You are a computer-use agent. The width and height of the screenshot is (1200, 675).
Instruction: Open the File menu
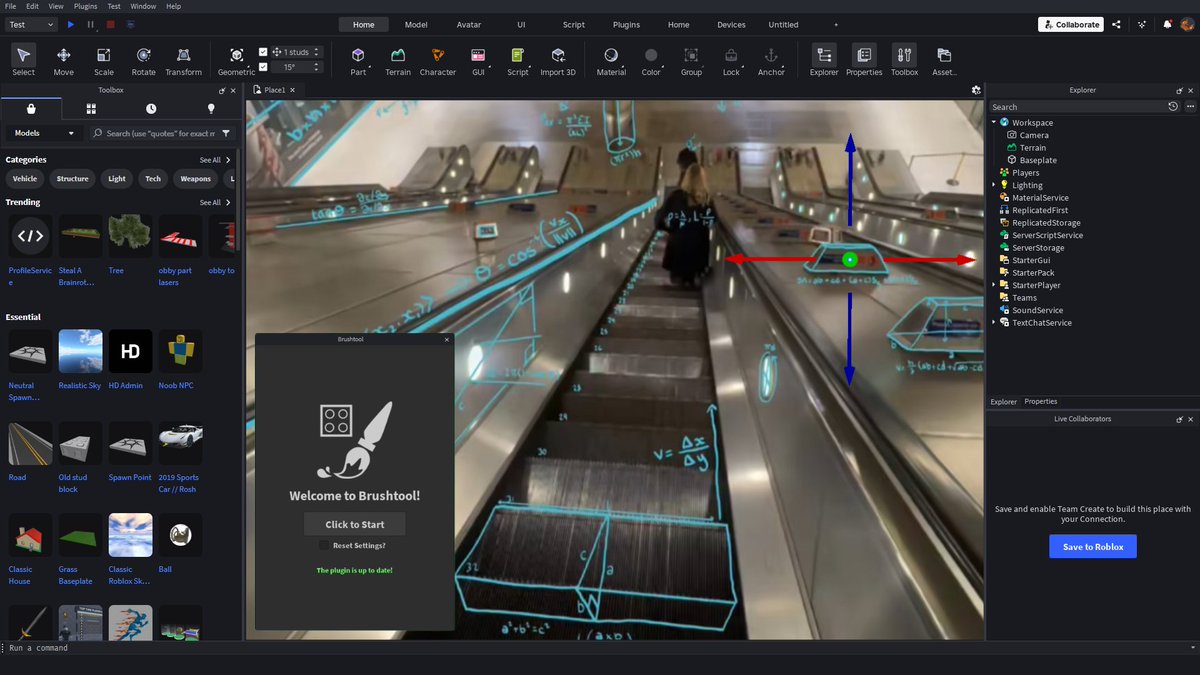coord(10,6)
